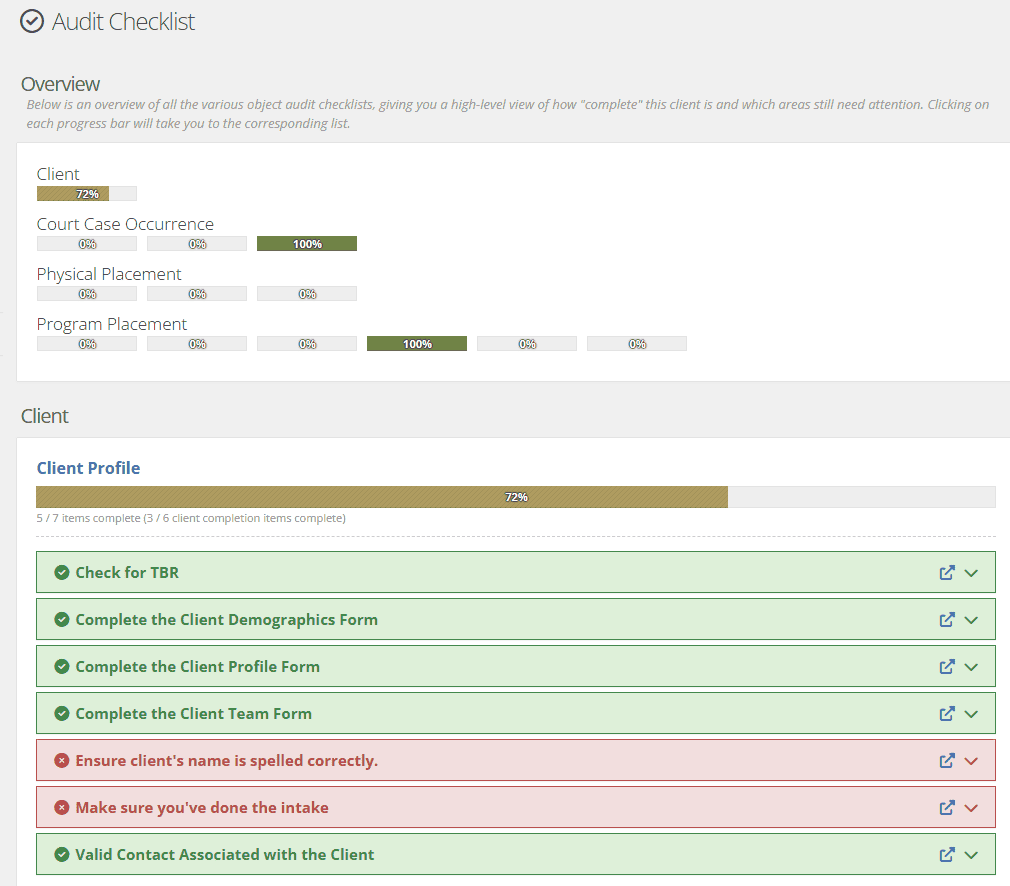Click the Audit Checklist checkmark circle icon
The height and width of the screenshot is (886, 1010).
coord(32,21)
